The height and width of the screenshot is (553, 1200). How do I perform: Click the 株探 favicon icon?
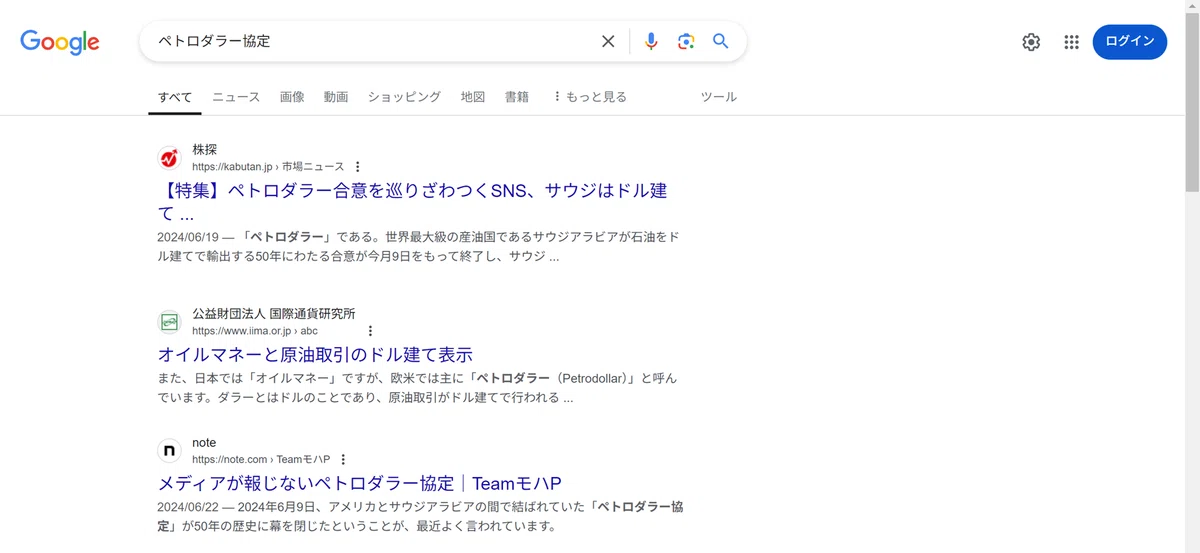click(169, 158)
